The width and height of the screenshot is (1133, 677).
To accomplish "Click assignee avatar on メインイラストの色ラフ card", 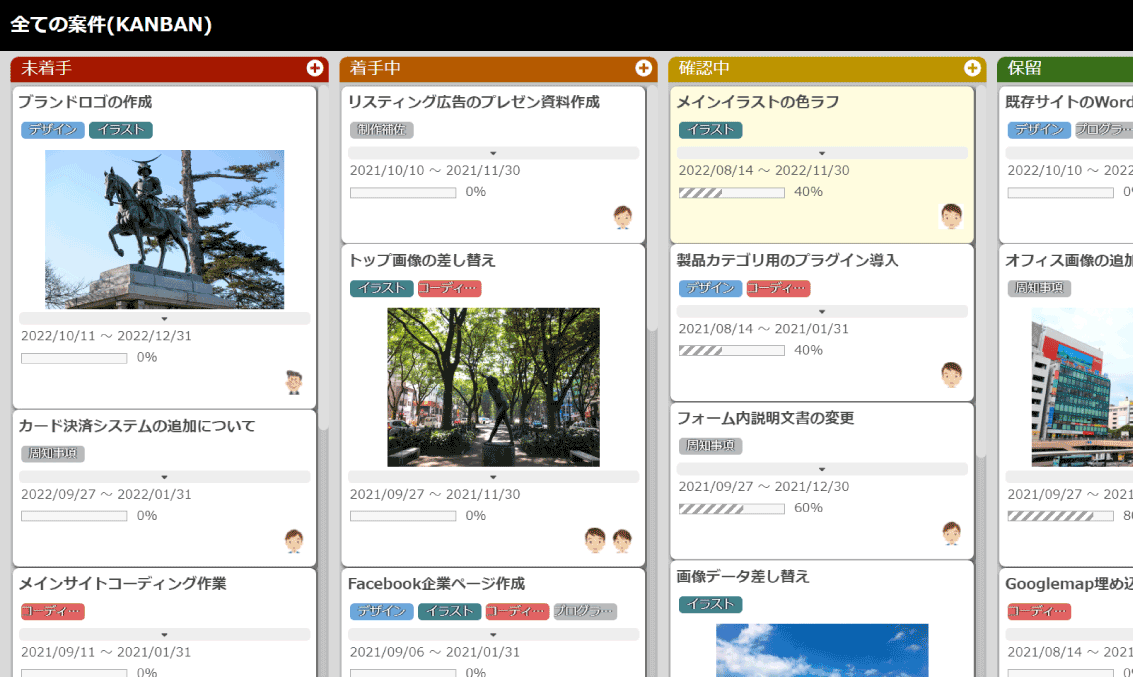I will pyautogui.click(x=952, y=216).
